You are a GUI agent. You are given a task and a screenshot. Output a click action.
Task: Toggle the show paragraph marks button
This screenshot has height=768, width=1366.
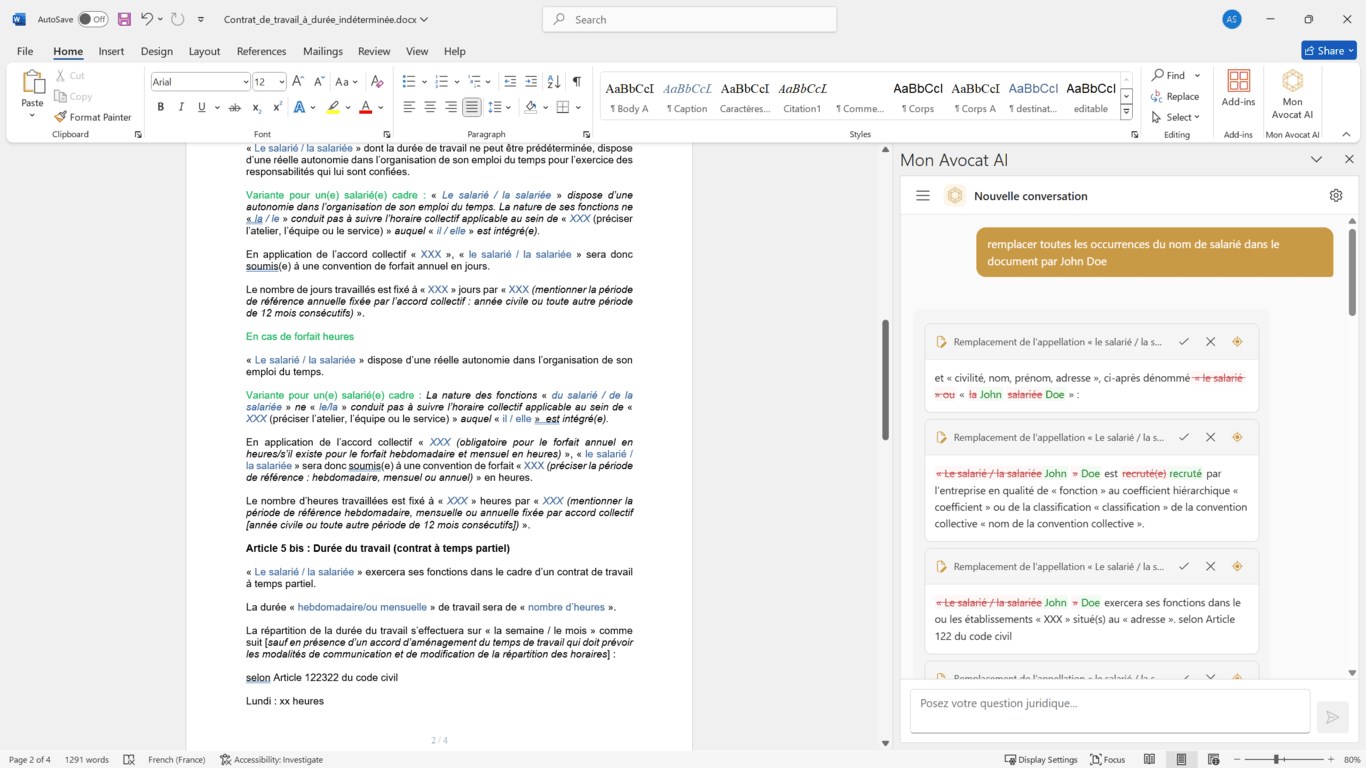(576, 82)
